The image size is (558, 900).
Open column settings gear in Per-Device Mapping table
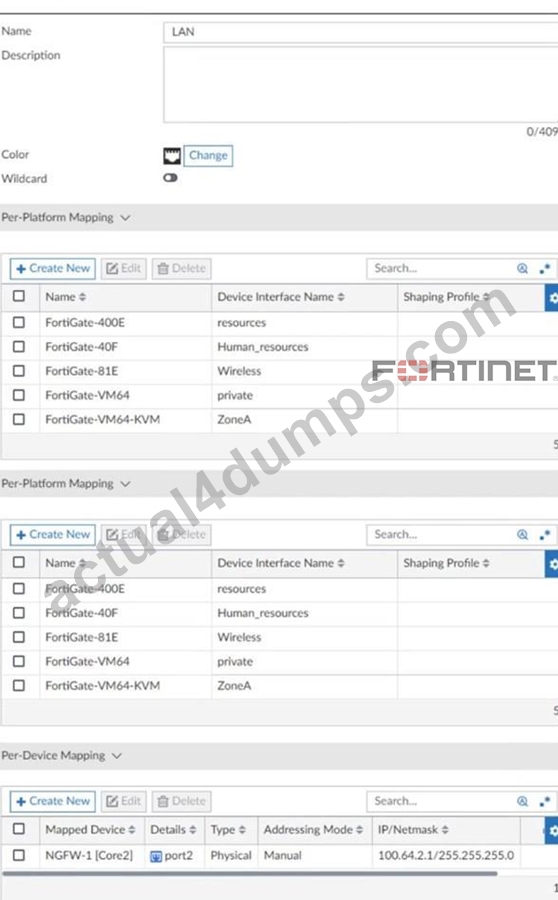(x=552, y=830)
